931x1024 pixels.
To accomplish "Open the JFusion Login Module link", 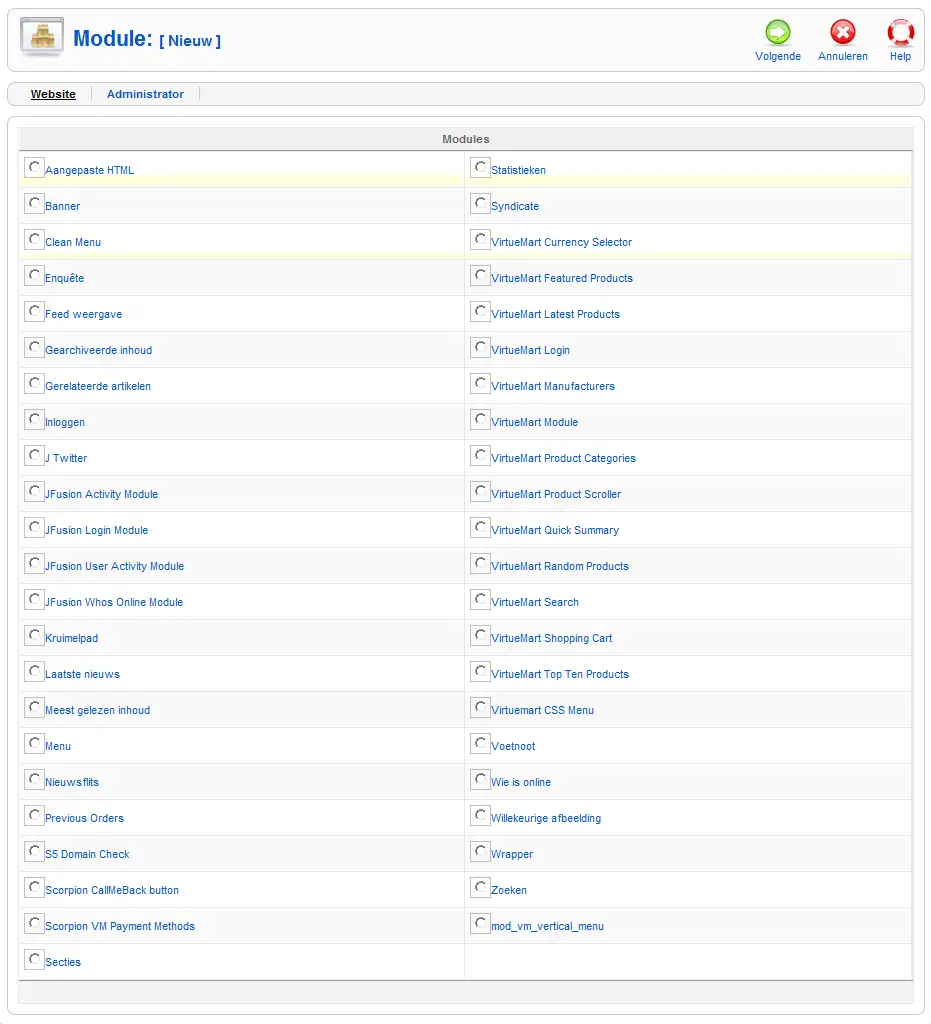I will 96,530.
